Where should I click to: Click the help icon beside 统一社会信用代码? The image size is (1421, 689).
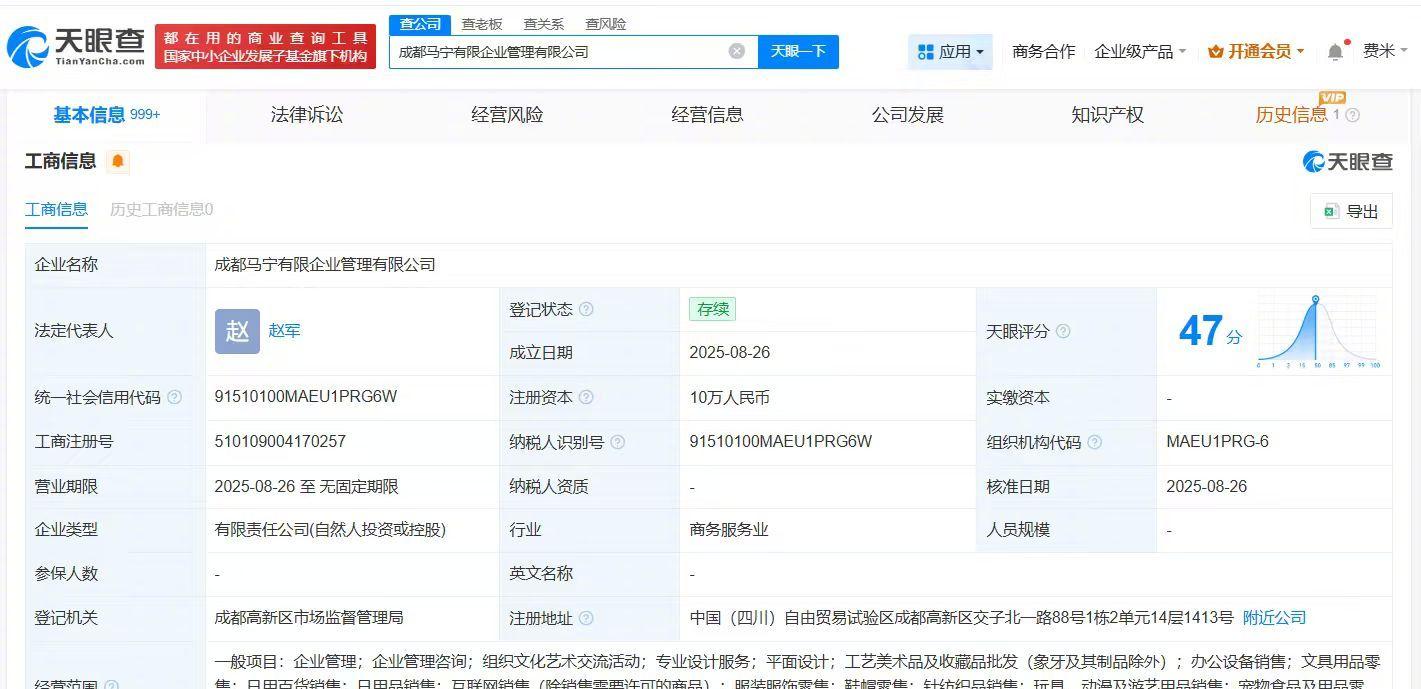click(175, 397)
